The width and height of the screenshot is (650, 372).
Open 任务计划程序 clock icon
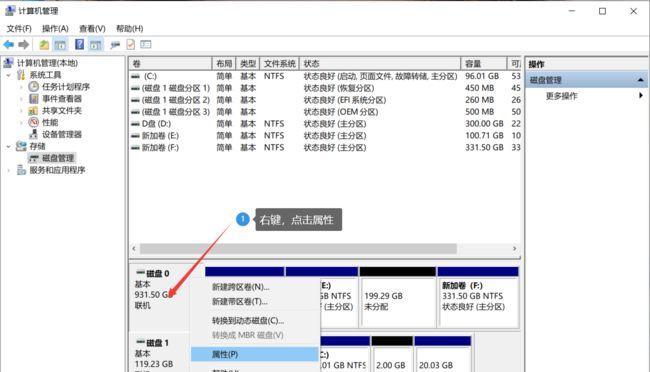pyautogui.click(x=34, y=87)
